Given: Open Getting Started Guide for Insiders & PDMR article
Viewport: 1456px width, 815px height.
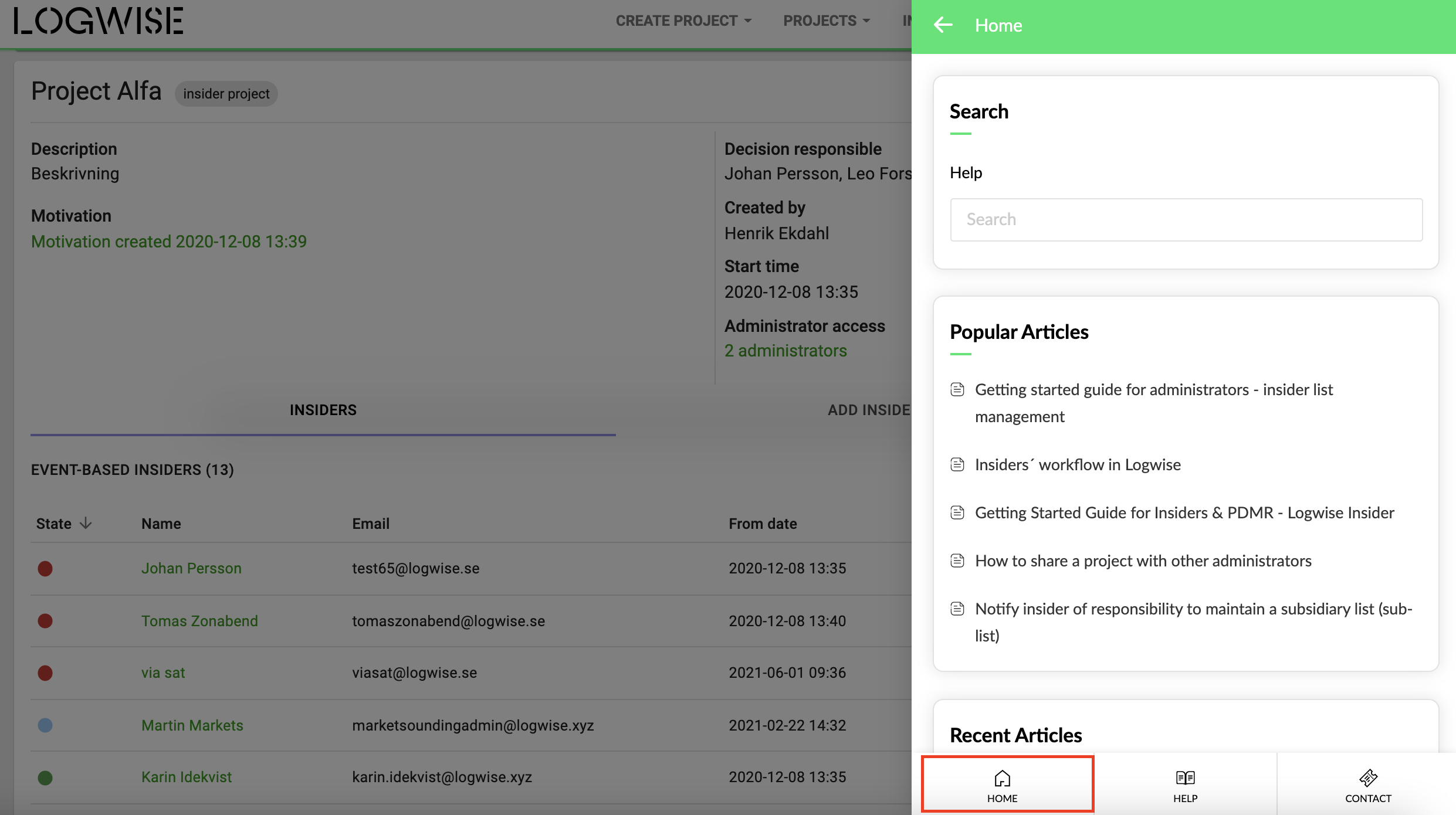Looking at the screenshot, I should [1184, 513].
